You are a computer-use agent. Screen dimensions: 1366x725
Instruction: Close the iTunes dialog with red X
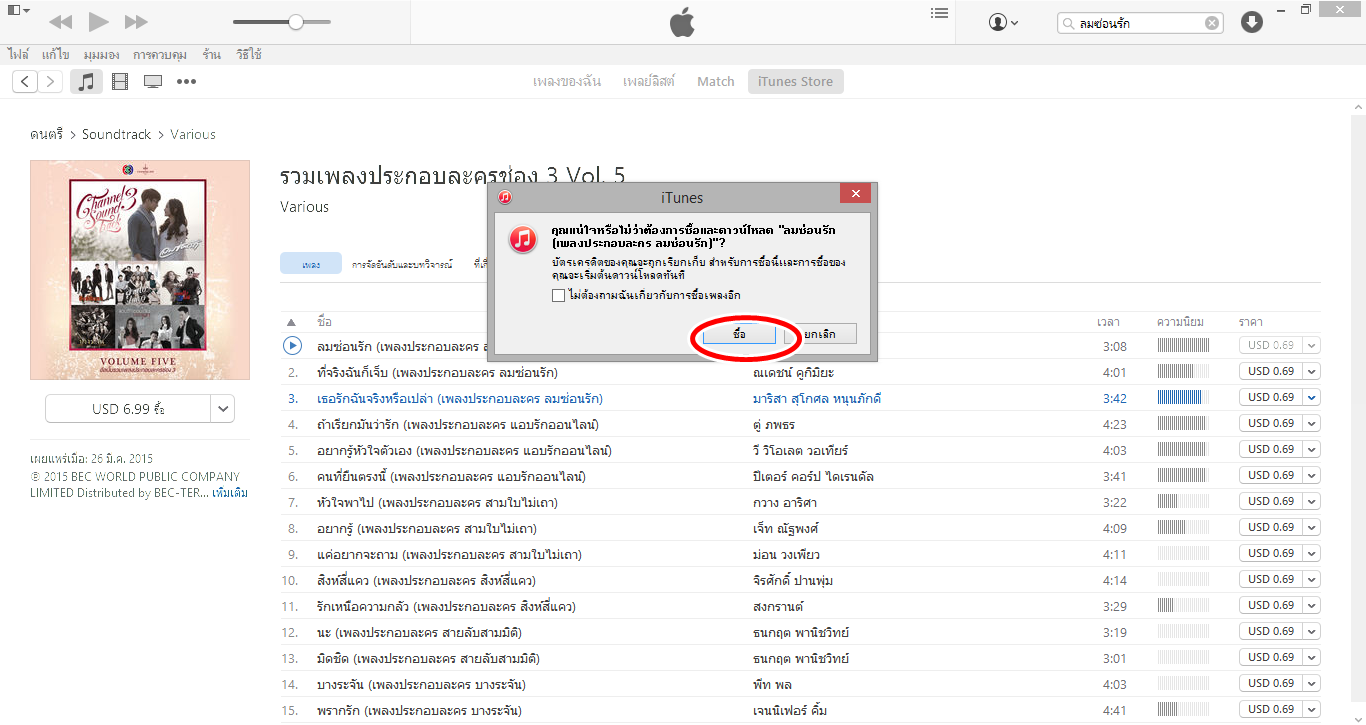click(854, 195)
